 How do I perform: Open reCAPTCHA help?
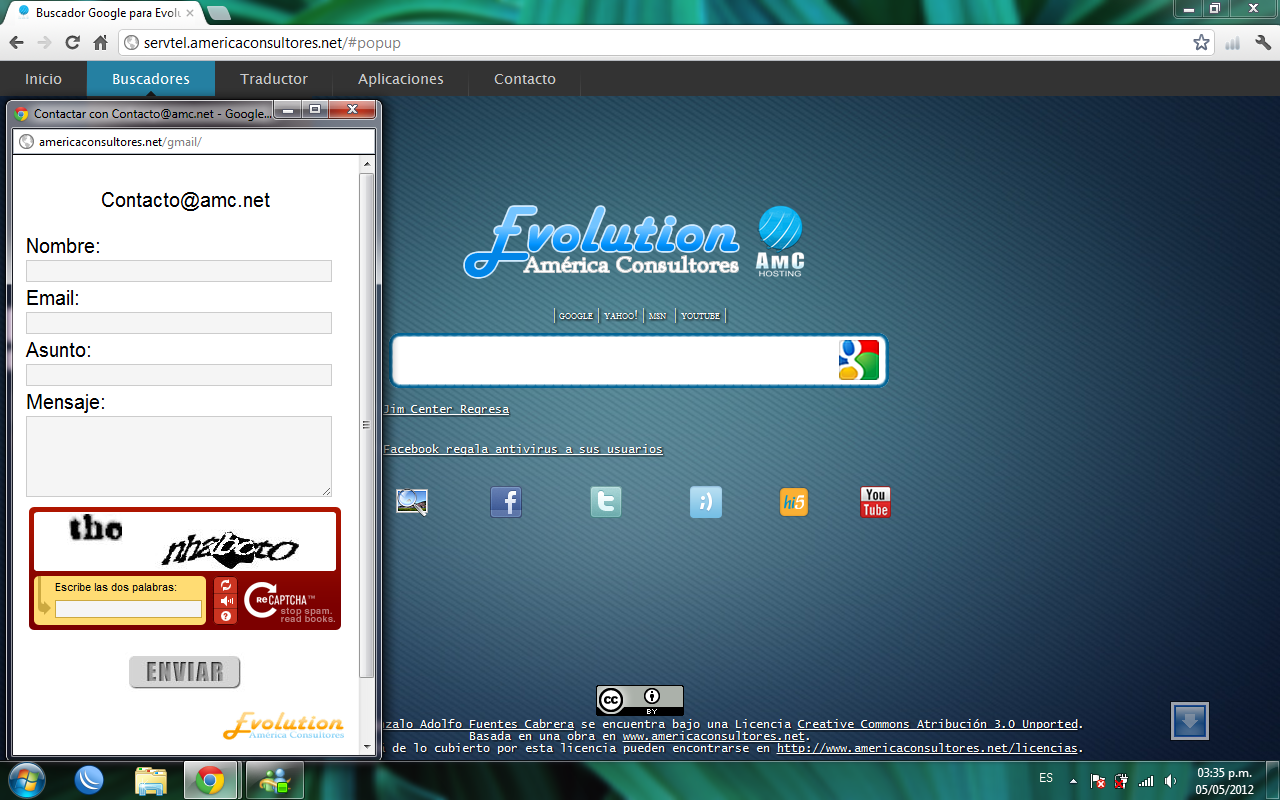point(226,616)
